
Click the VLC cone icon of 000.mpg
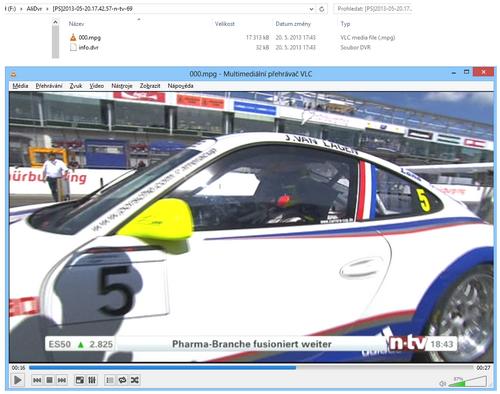73,37
